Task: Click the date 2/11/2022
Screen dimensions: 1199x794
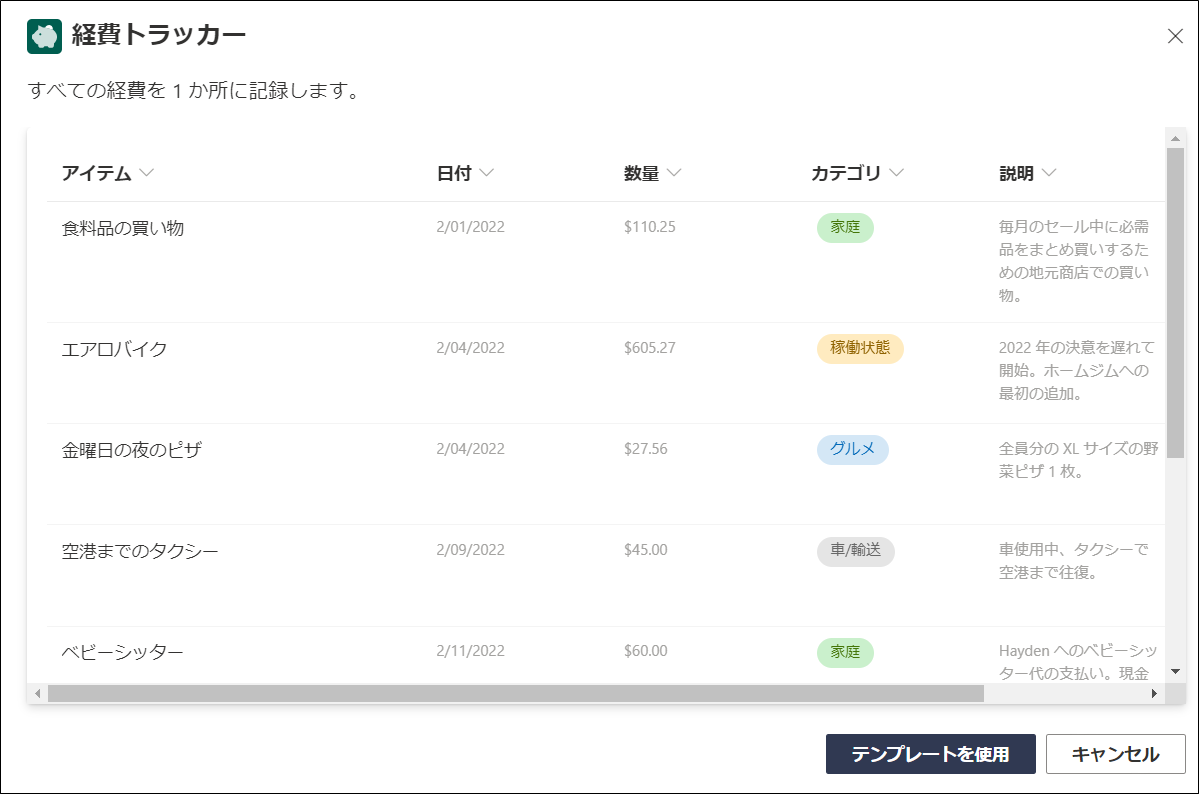Action: [470, 650]
